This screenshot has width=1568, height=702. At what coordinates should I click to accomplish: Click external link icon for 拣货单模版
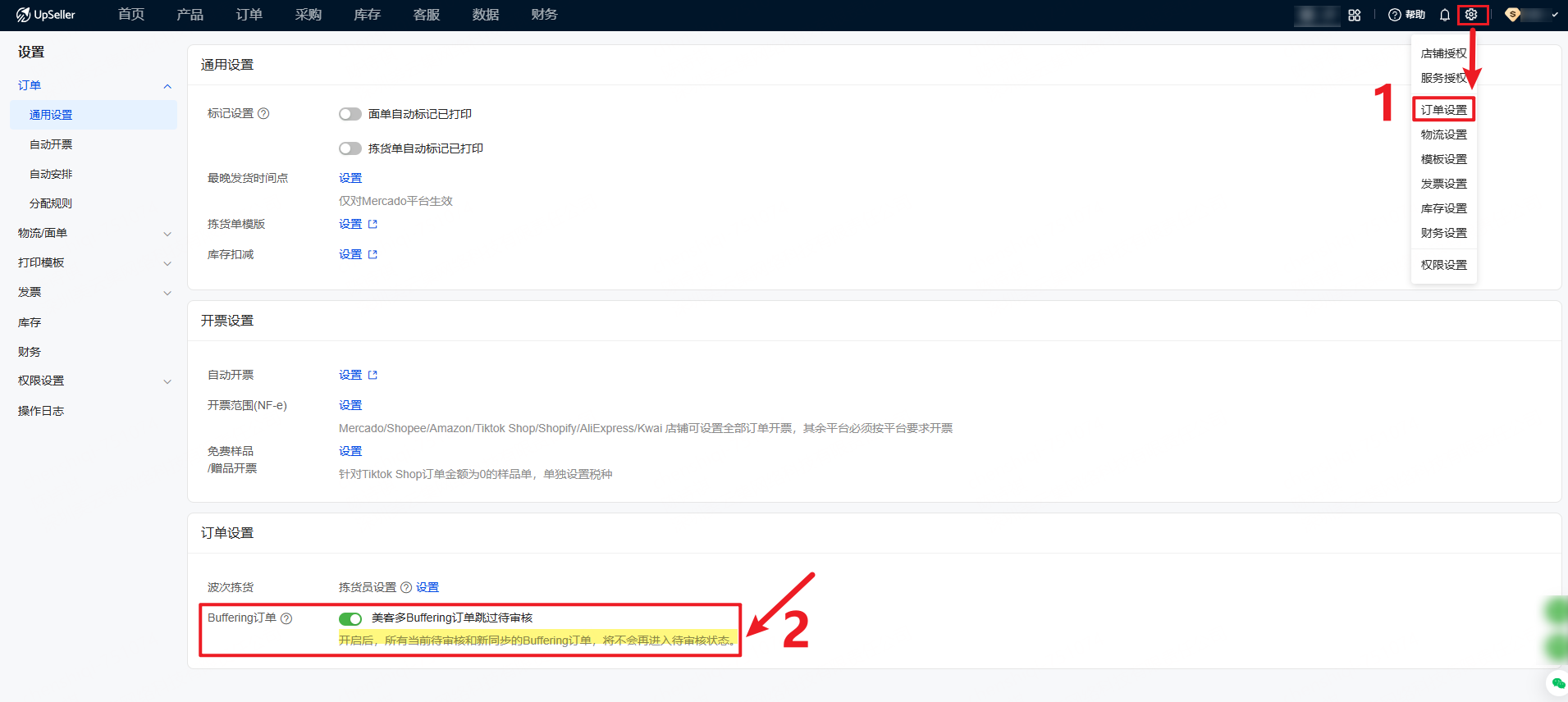point(373,224)
